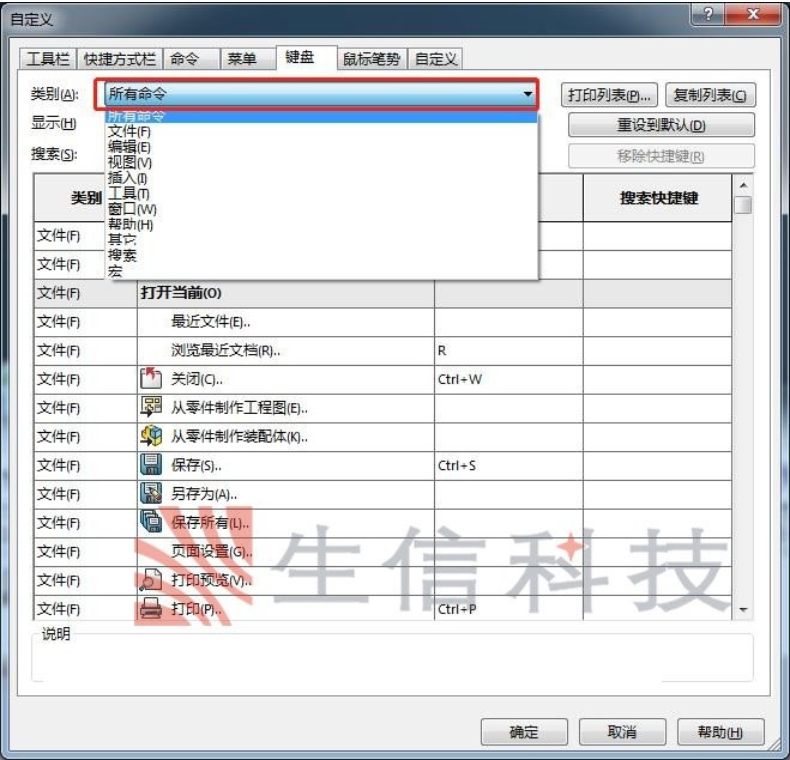This screenshot has width=790, height=760.
Task: Click the 打印列表(P)... button
Action: click(x=609, y=95)
